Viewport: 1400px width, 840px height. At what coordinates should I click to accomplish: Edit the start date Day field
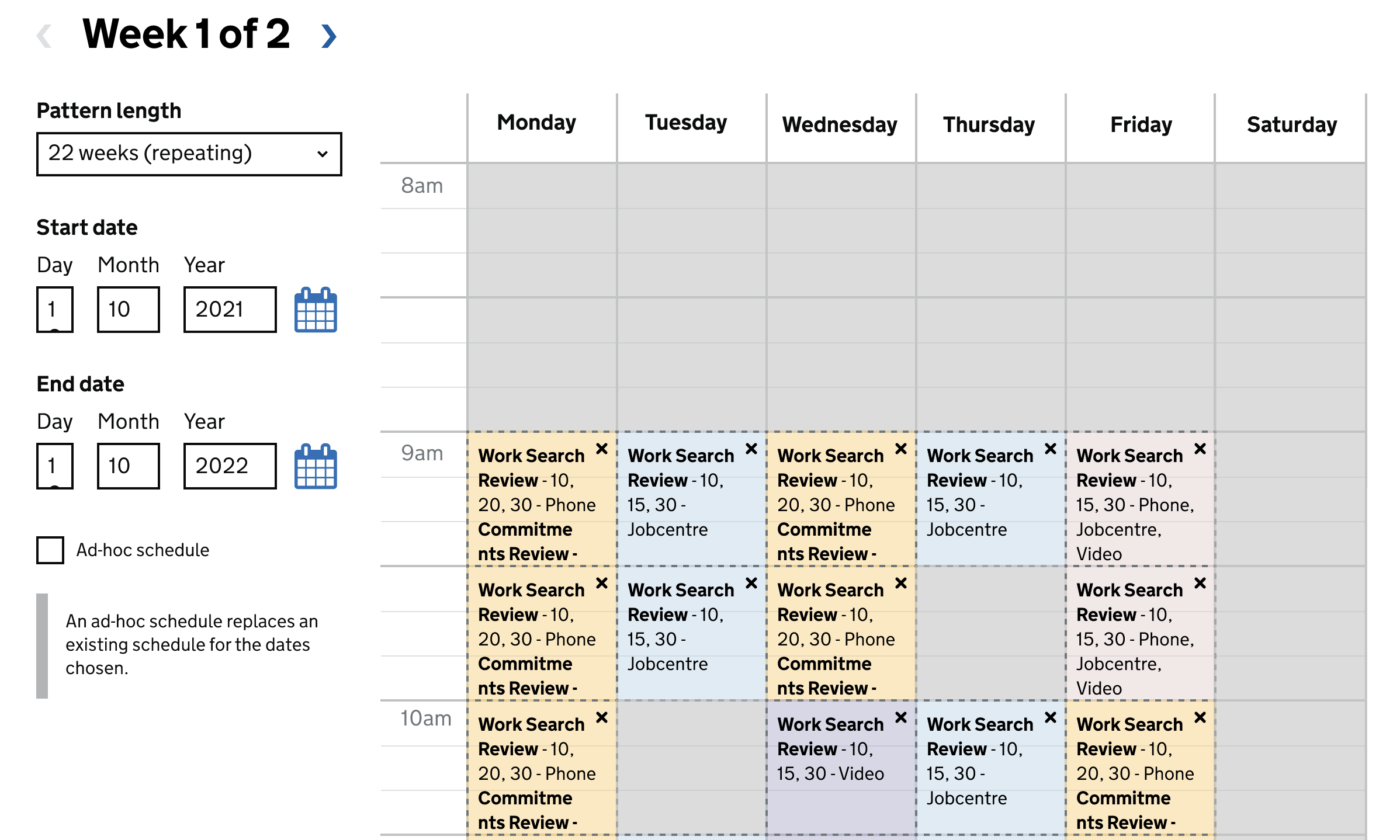(x=55, y=310)
